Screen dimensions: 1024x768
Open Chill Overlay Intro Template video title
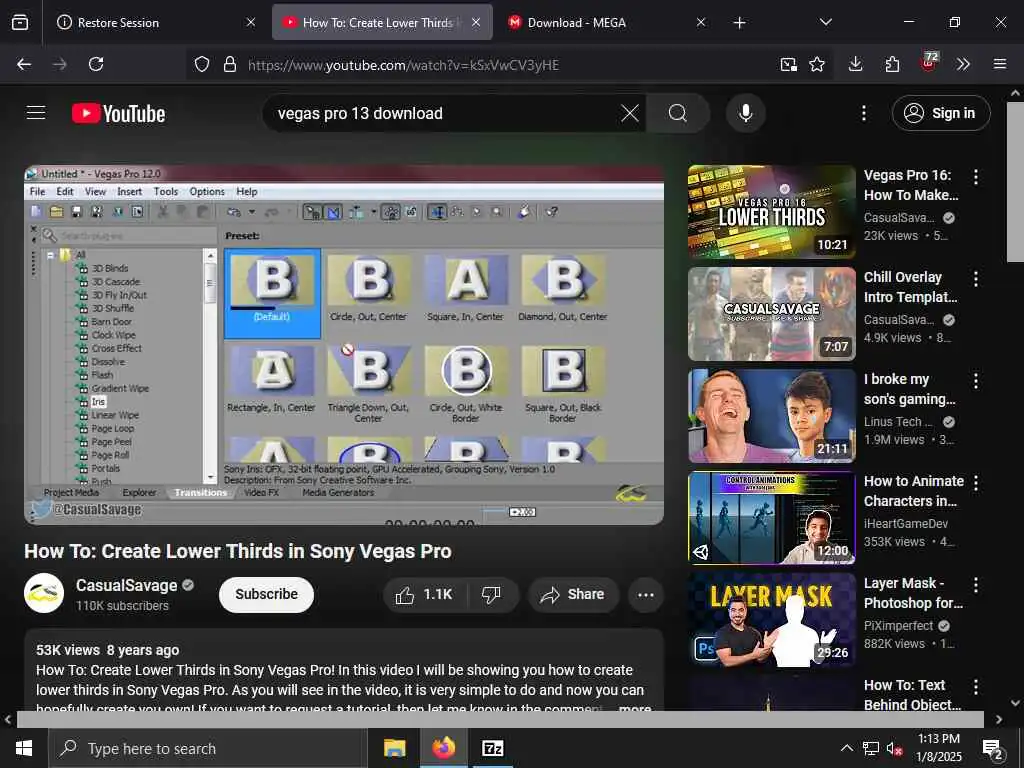point(910,287)
